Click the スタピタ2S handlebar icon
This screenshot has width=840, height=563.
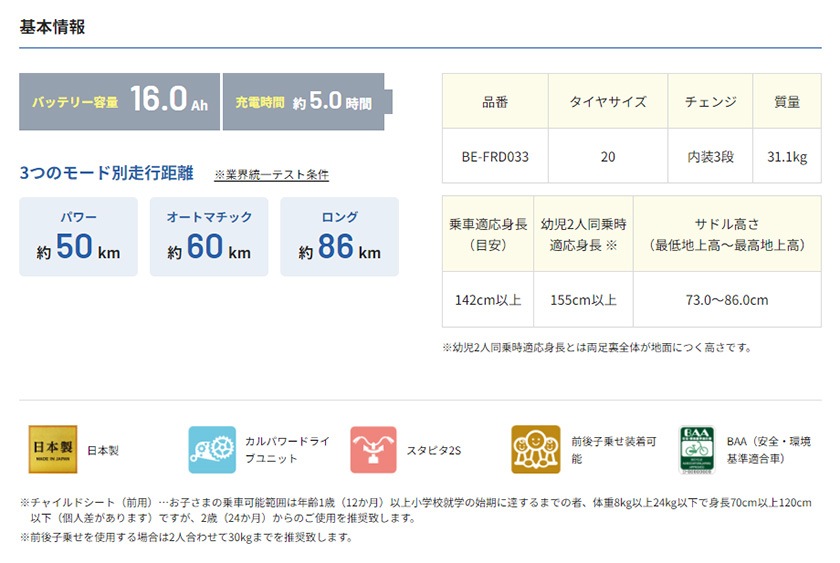point(374,450)
